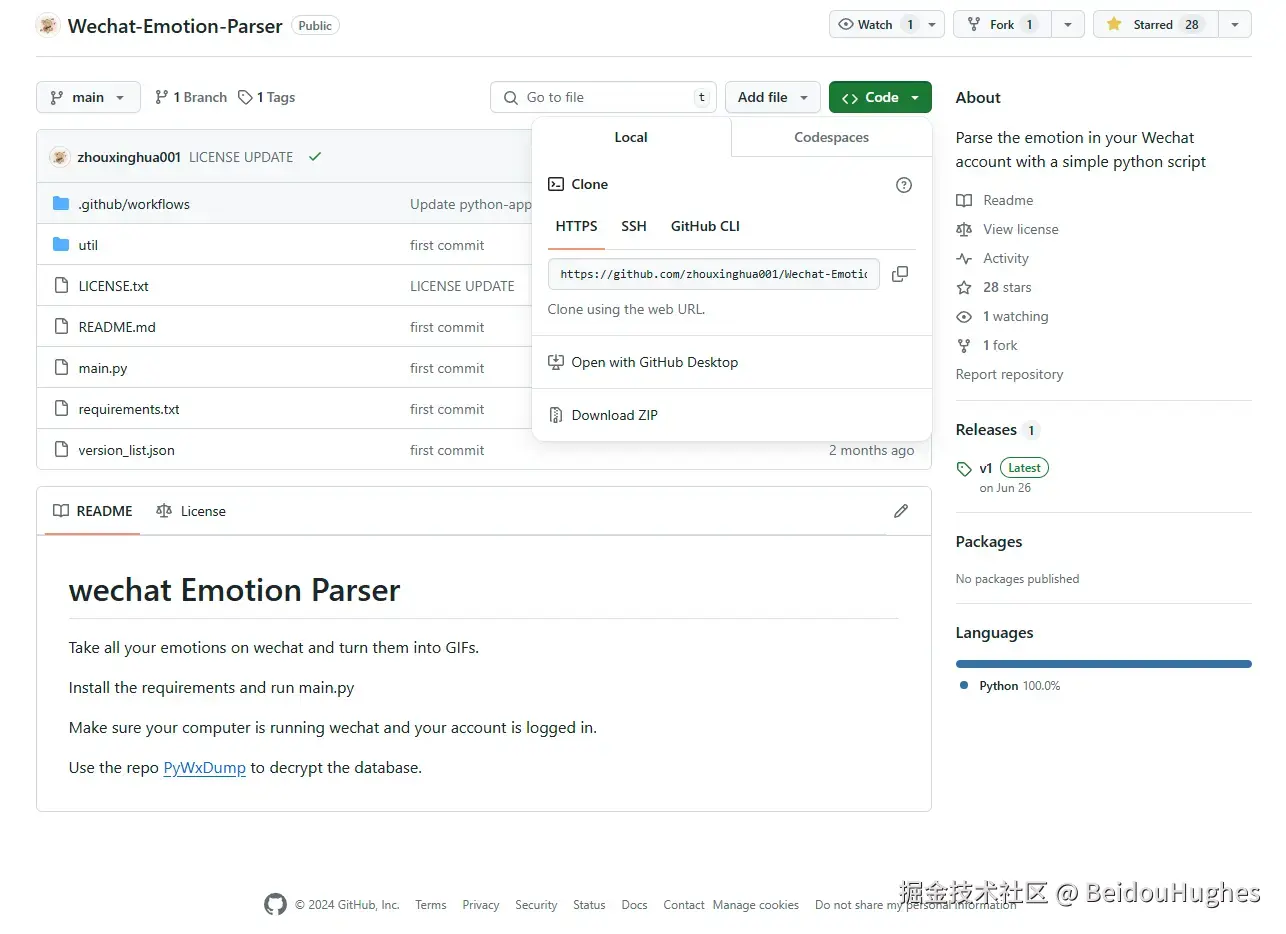Click the Go to file search field
The height and width of the screenshot is (934, 1286).
coord(604,97)
